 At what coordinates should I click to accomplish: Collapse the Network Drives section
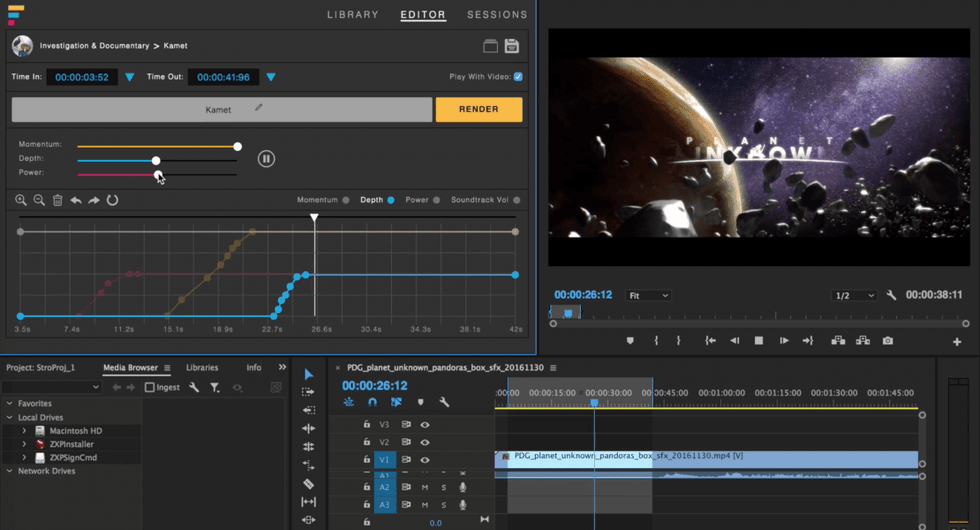[x=9, y=471]
